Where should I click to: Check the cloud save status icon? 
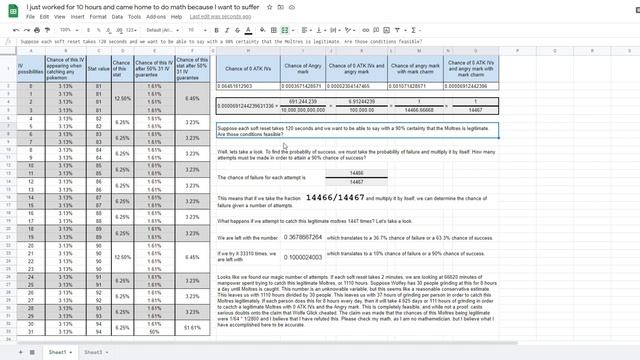pos(292,7)
